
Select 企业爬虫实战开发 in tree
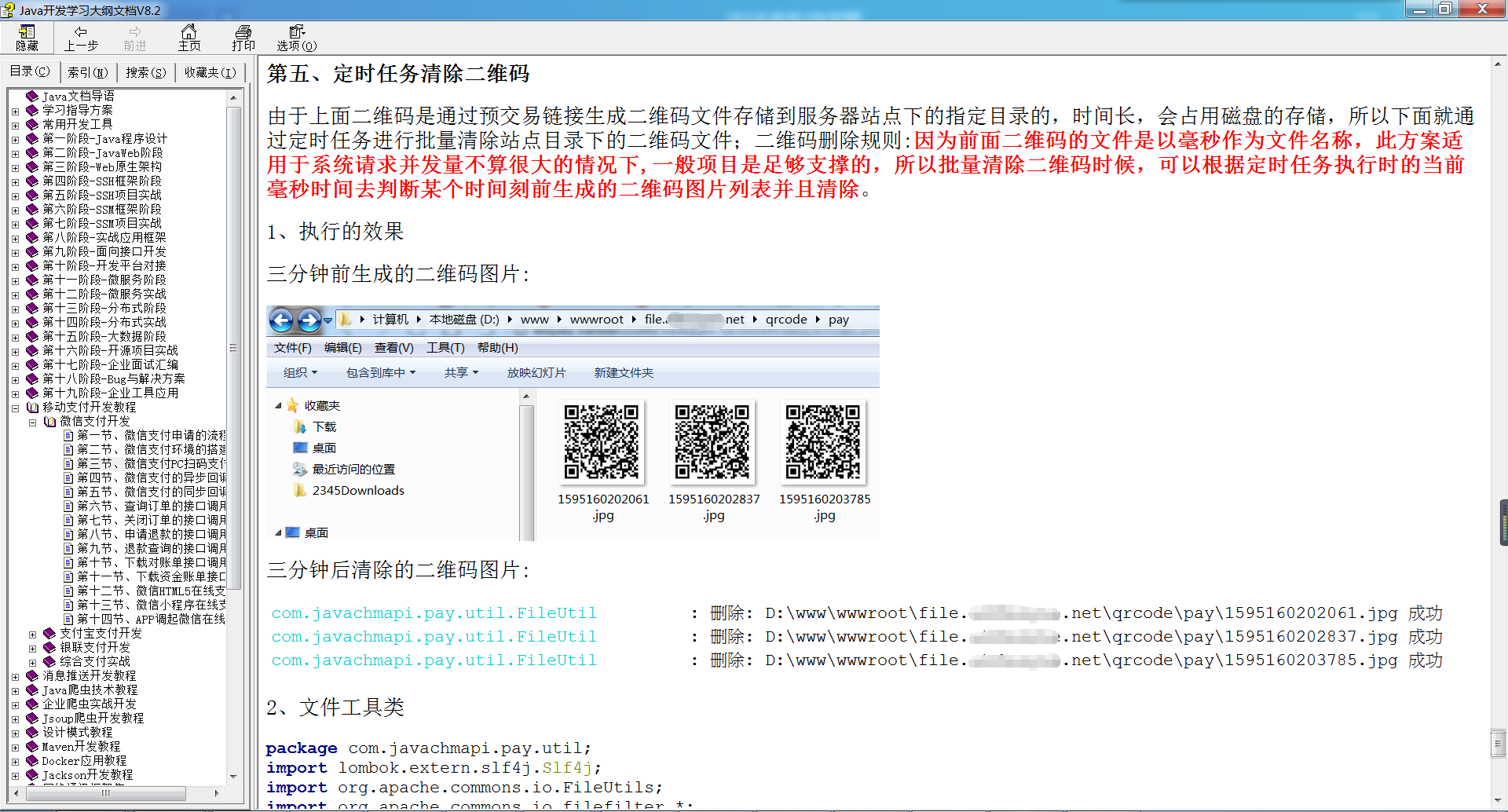click(x=90, y=704)
